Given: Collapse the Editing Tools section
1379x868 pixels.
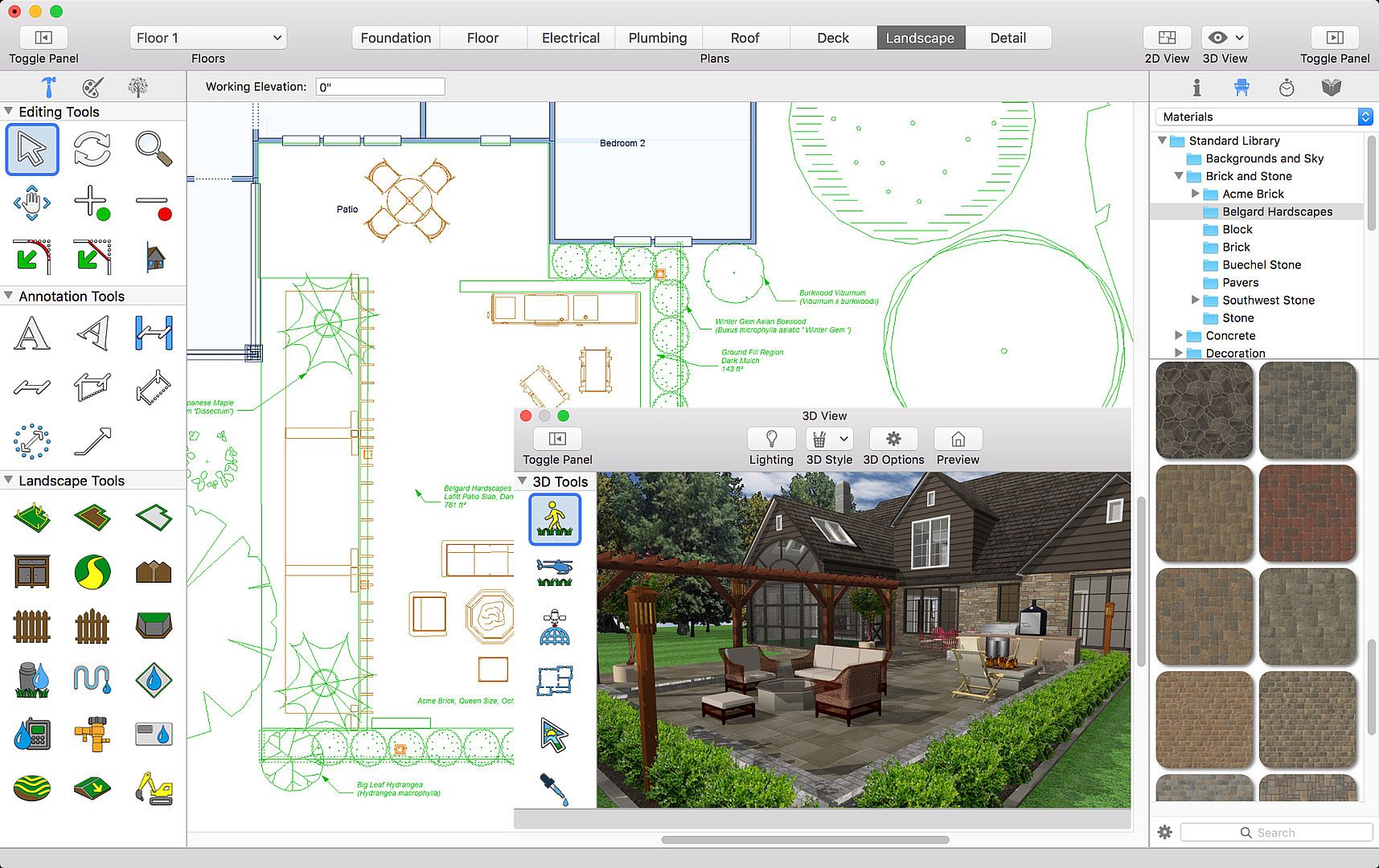Looking at the screenshot, I should pos(9,112).
